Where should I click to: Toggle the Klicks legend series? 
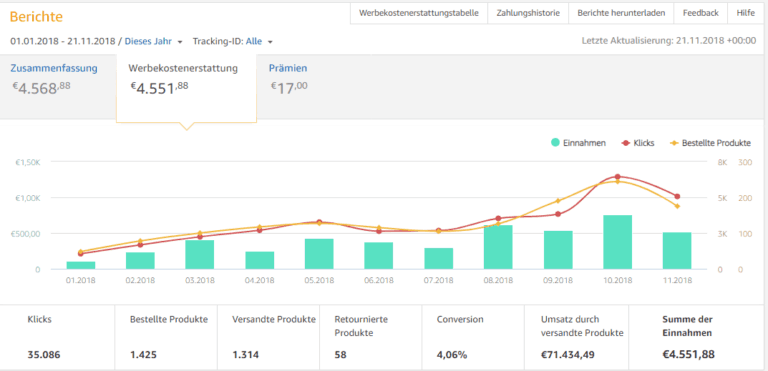pyautogui.click(x=637, y=143)
